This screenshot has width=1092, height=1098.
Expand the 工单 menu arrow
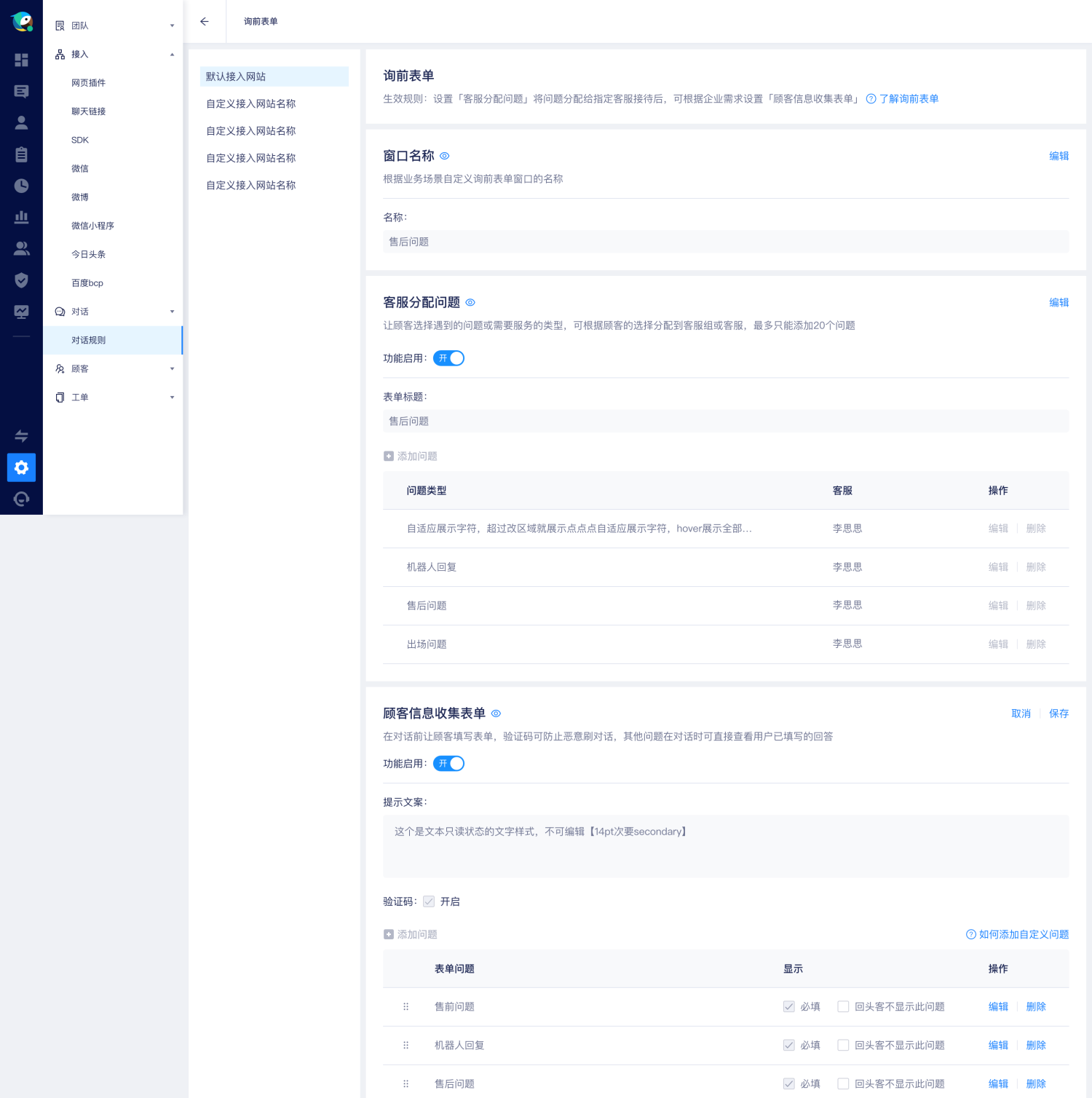[x=173, y=398]
